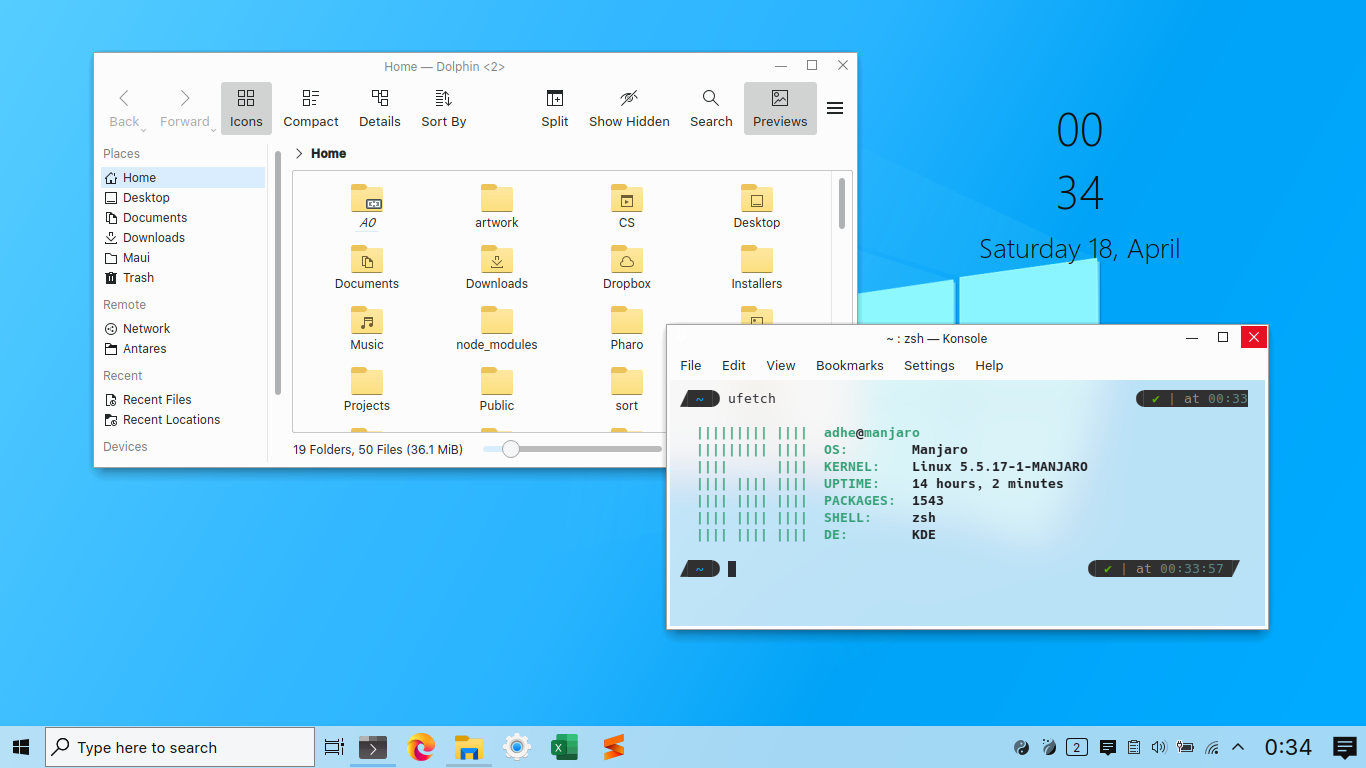This screenshot has height=768, width=1366.
Task: Click the file view vertical scrollbar
Action: point(842,203)
